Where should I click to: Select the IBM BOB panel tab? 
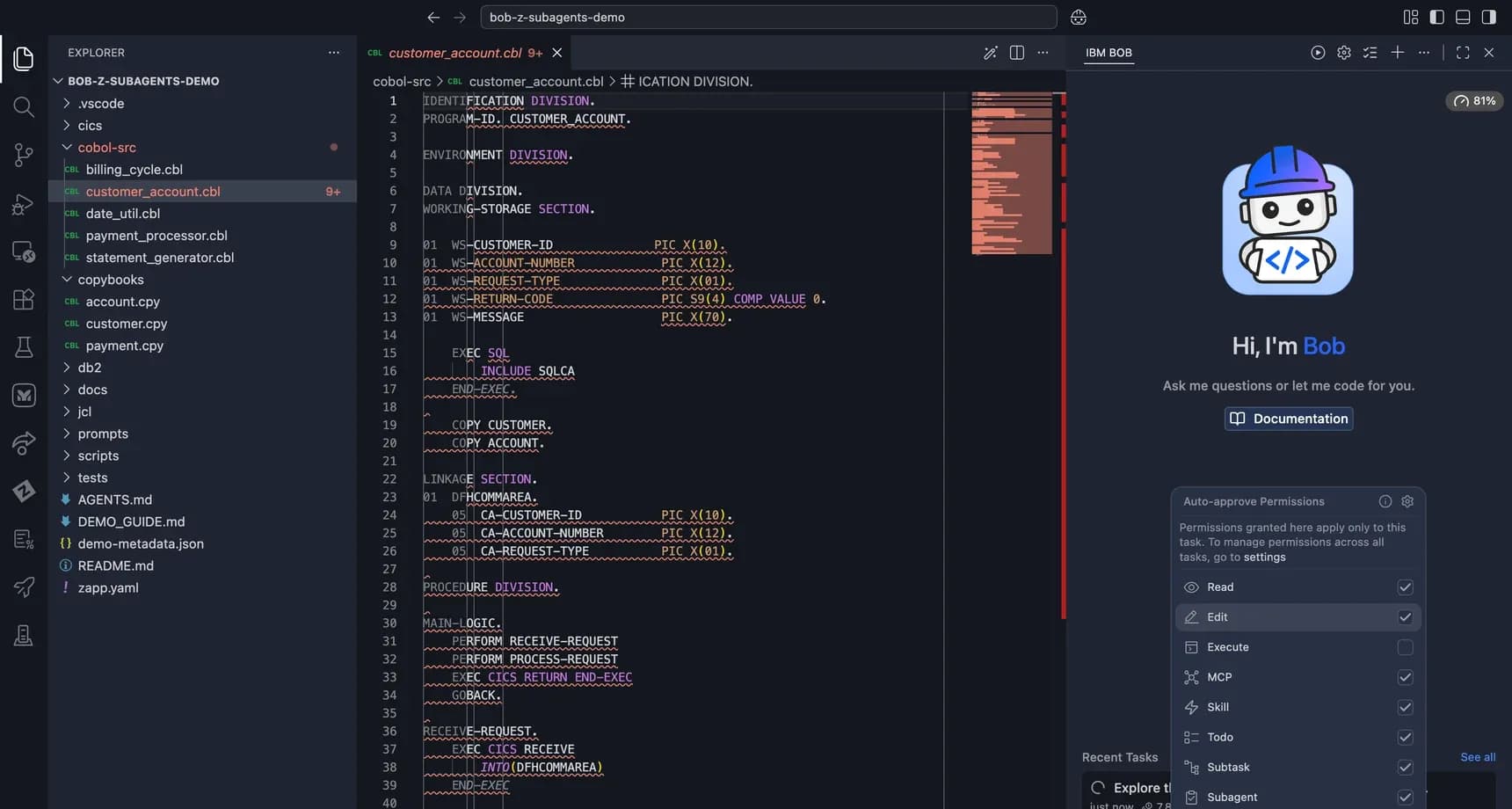tap(1109, 53)
